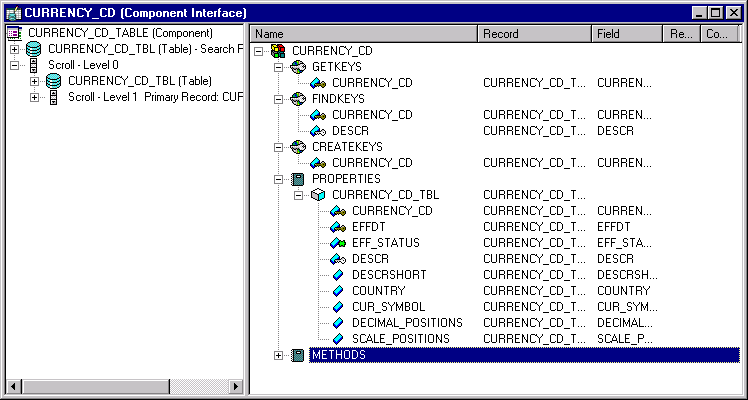Click the FINDKEYS collection icon
Image resolution: width=748 pixels, height=400 pixels.
coord(297,99)
